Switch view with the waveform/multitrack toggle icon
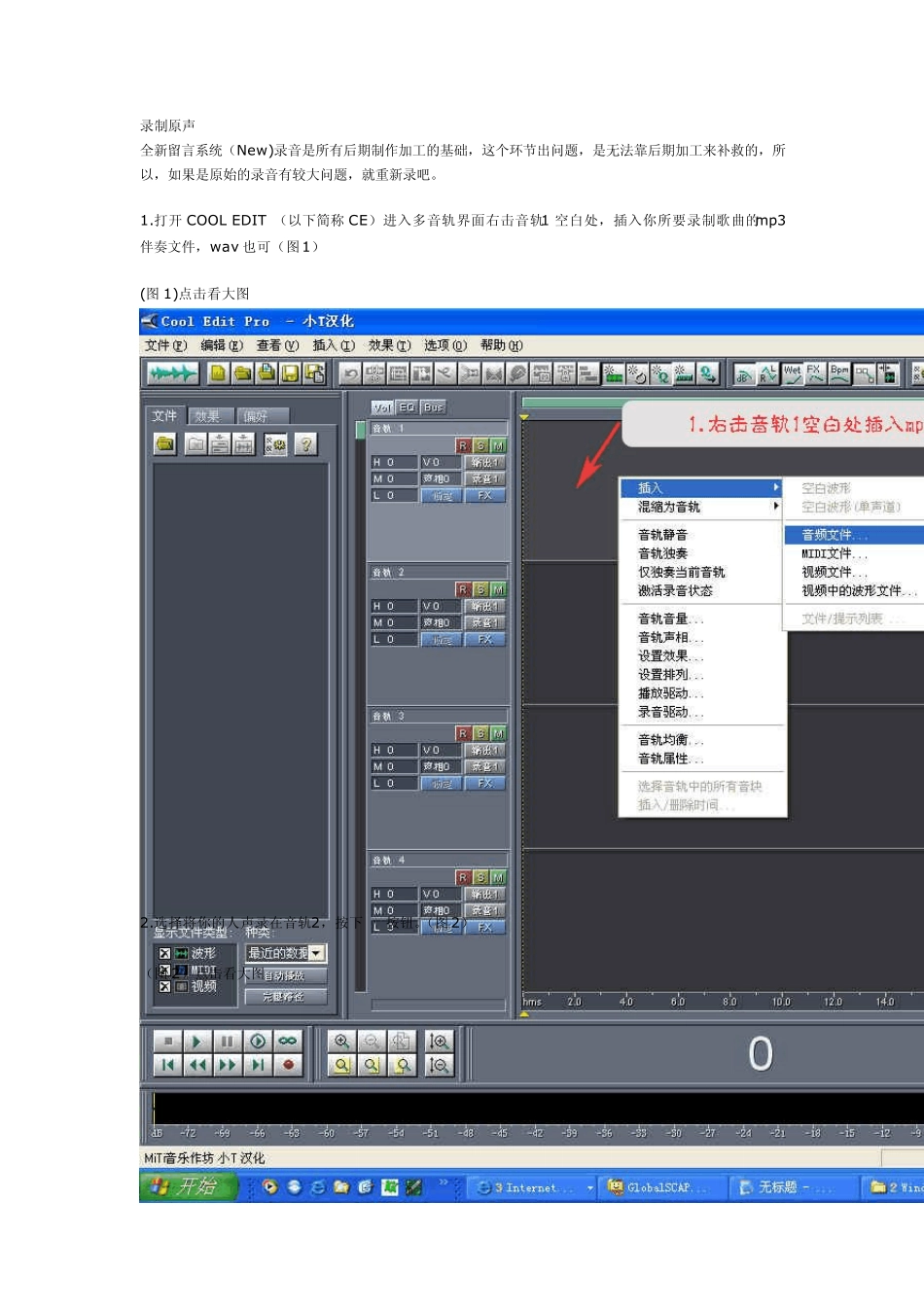 (x=172, y=372)
